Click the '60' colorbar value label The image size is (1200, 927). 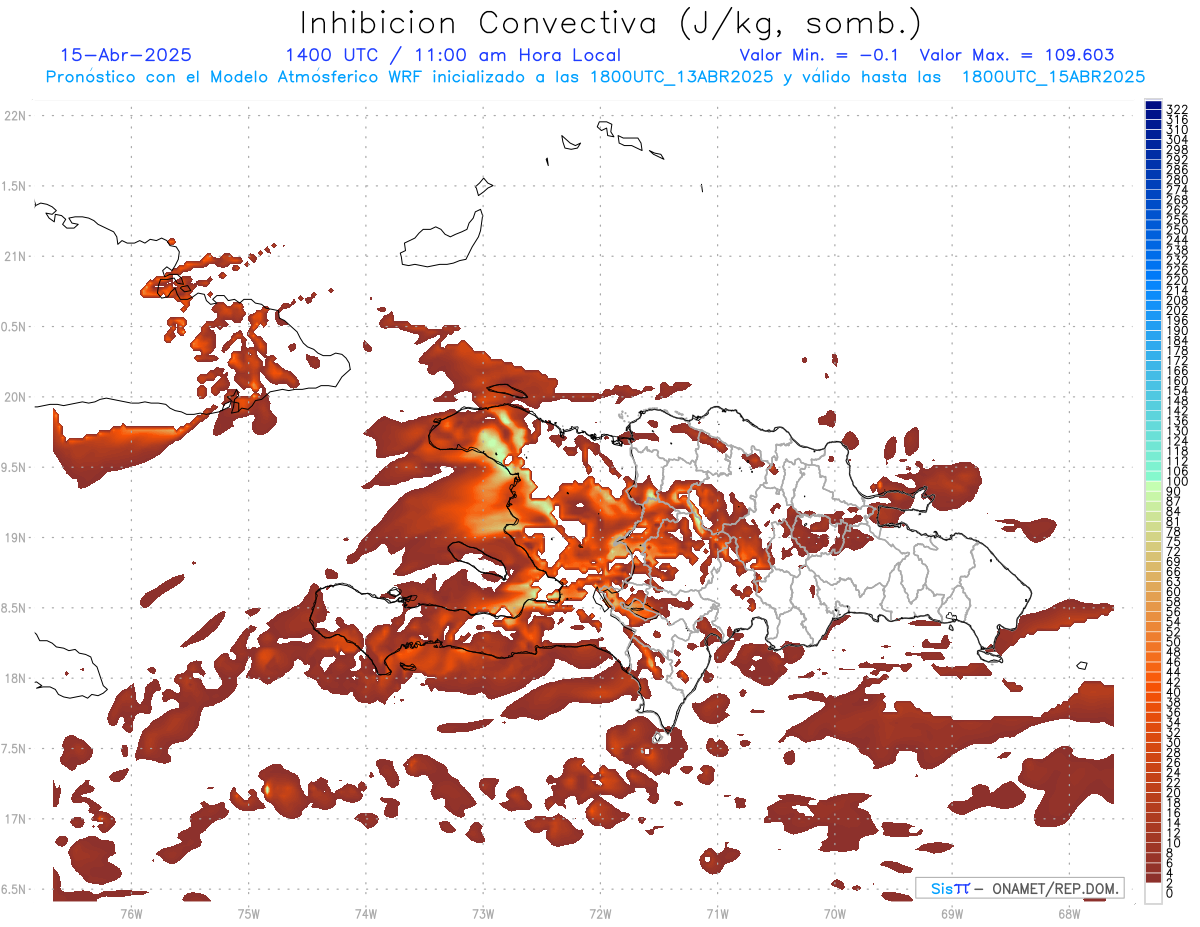pyautogui.click(x=1174, y=592)
